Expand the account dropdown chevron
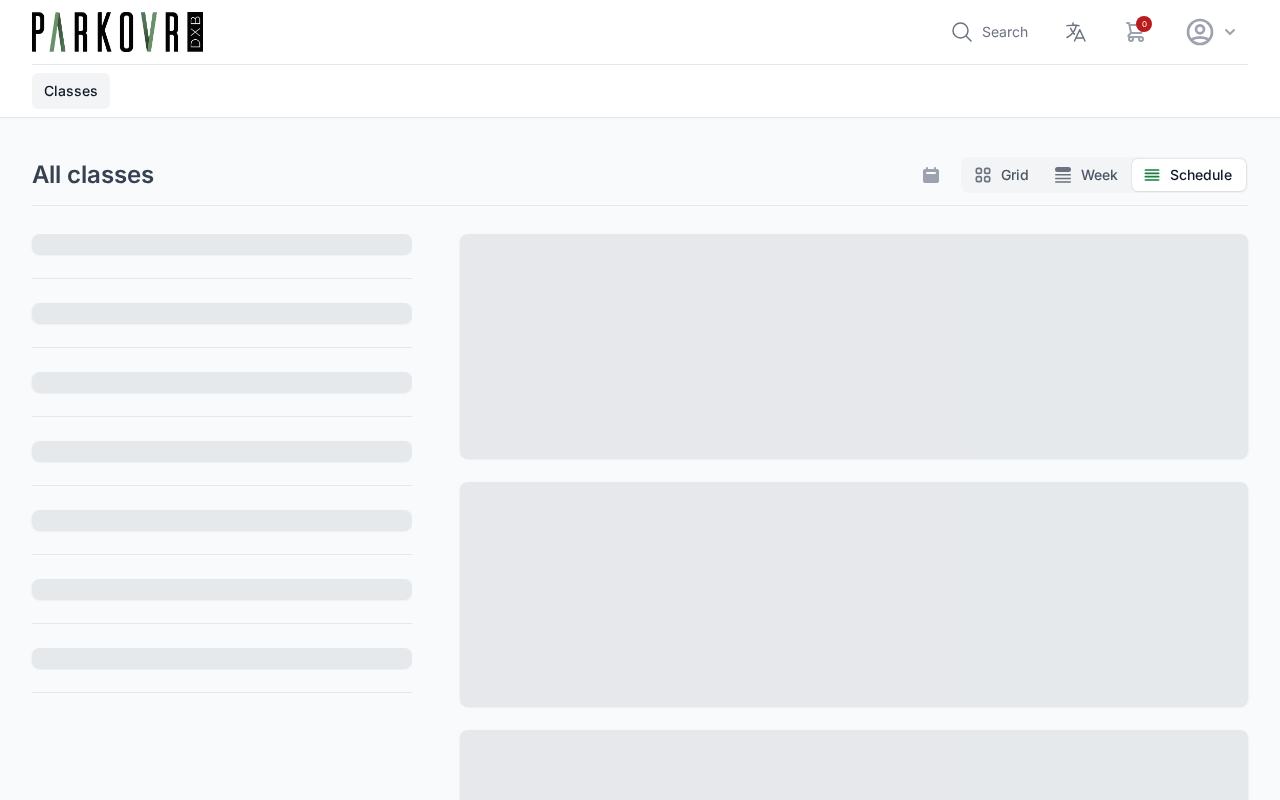Viewport: 1280px width, 800px height. pyautogui.click(x=1230, y=32)
